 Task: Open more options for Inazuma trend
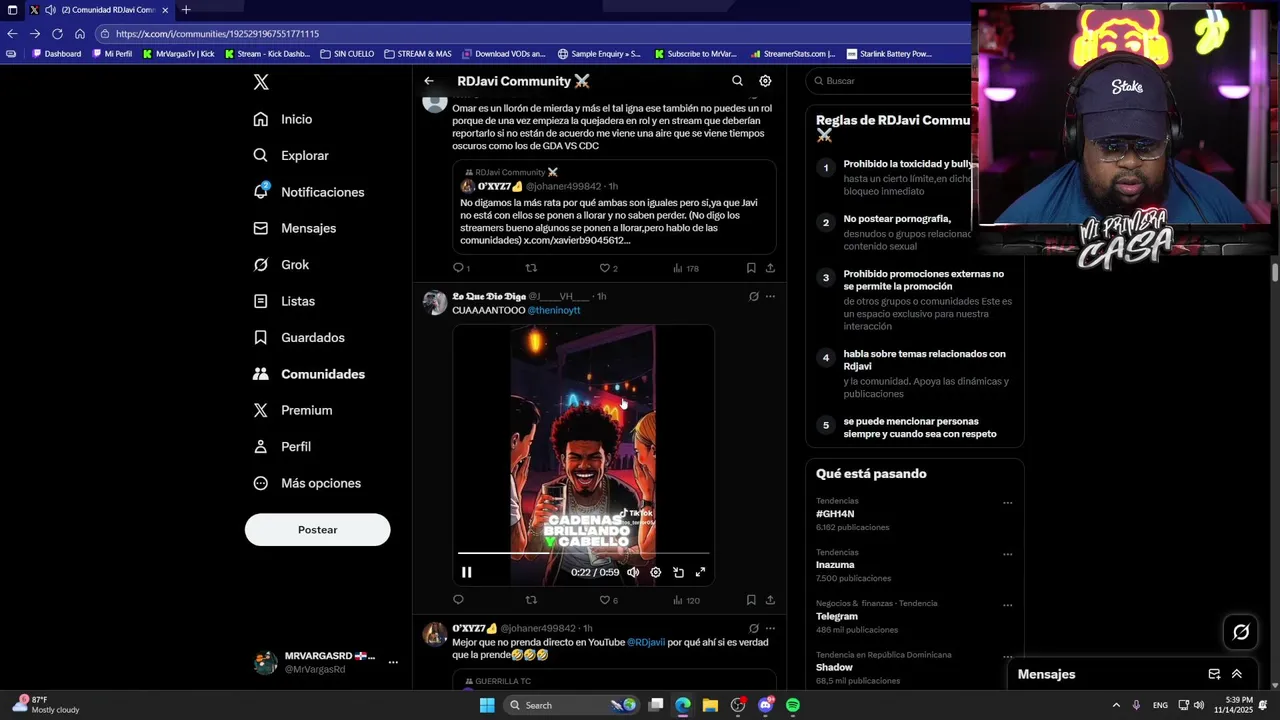pos(1007,554)
